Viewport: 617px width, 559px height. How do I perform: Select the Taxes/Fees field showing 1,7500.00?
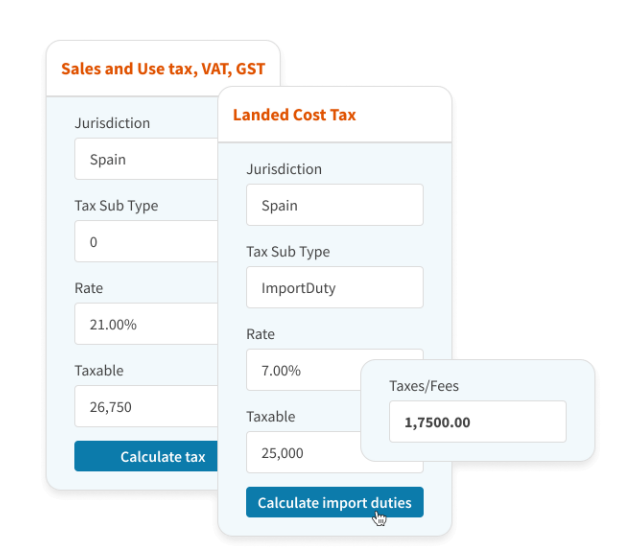477,422
